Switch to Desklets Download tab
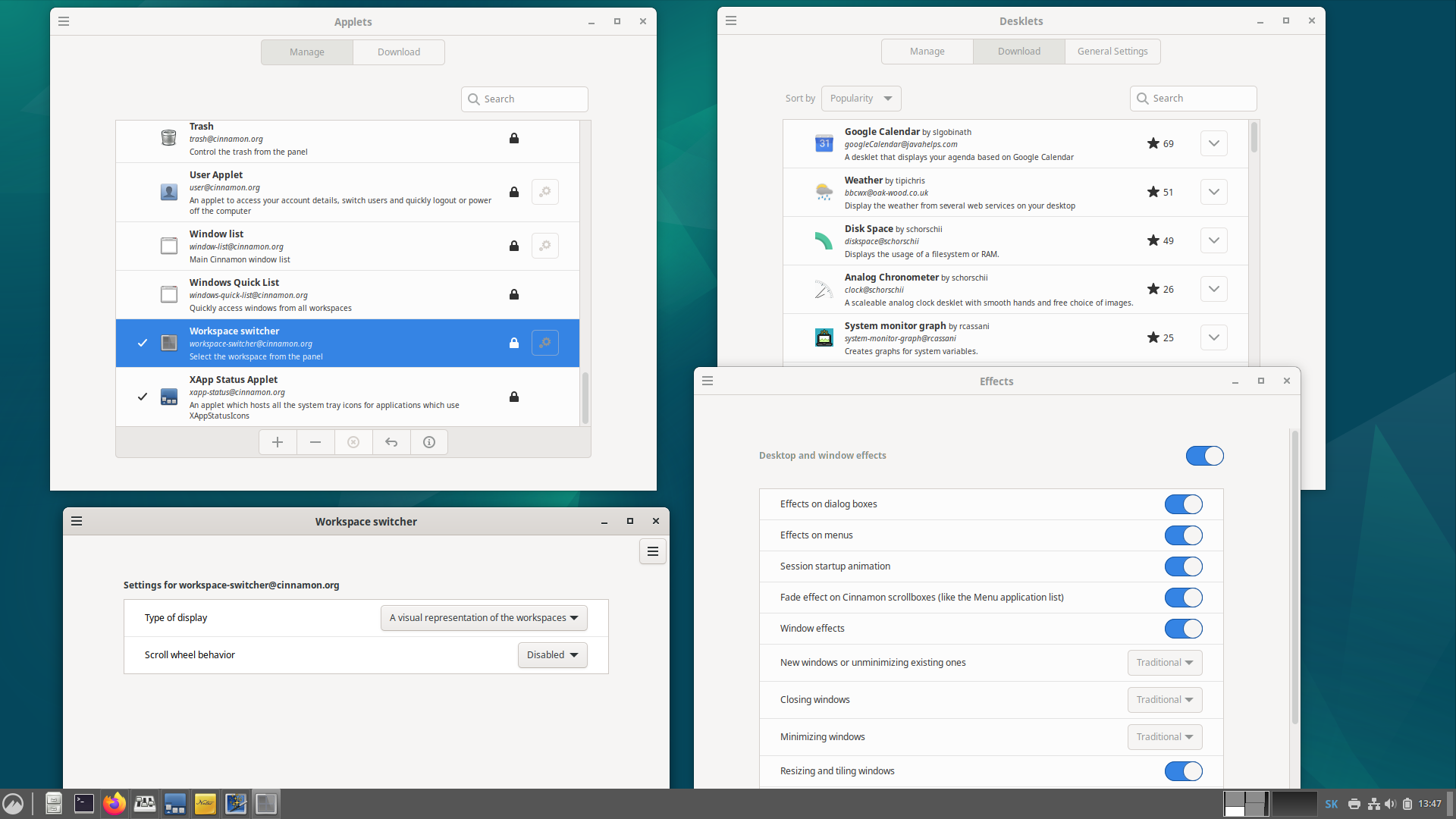Image resolution: width=1456 pixels, height=819 pixels. (x=1019, y=52)
